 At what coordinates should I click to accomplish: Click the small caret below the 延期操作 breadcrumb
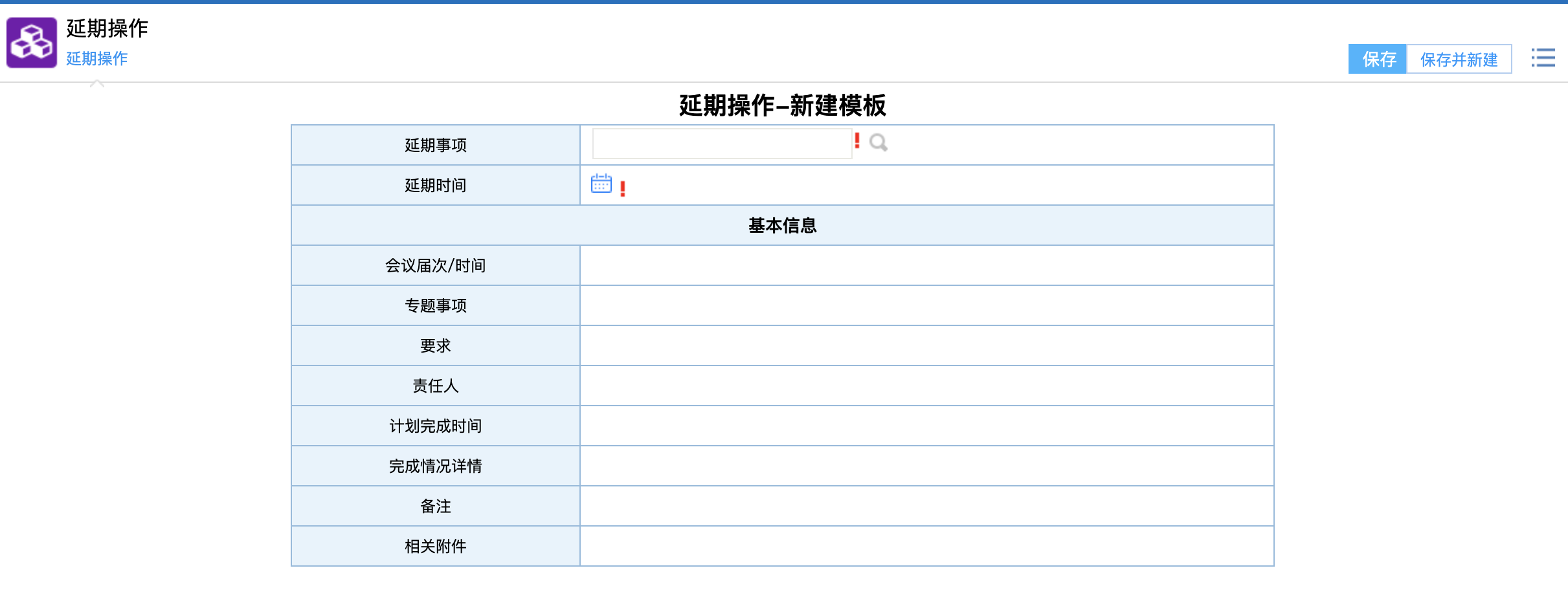click(97, 83)
